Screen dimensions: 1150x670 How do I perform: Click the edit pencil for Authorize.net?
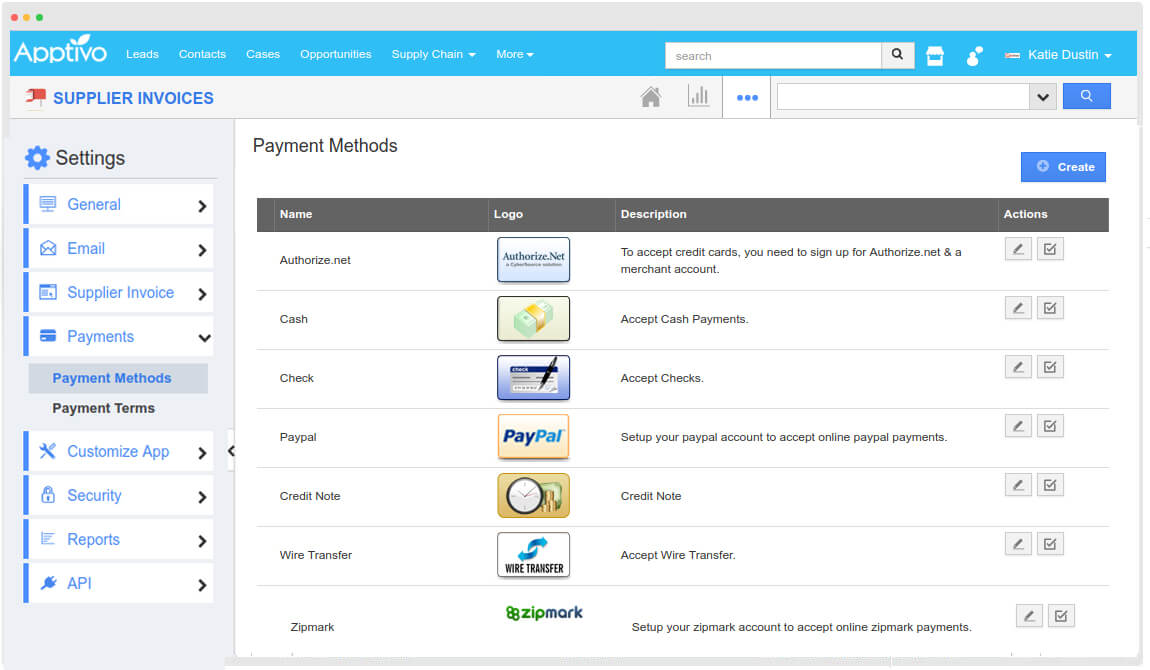[x=1018, y=248]
